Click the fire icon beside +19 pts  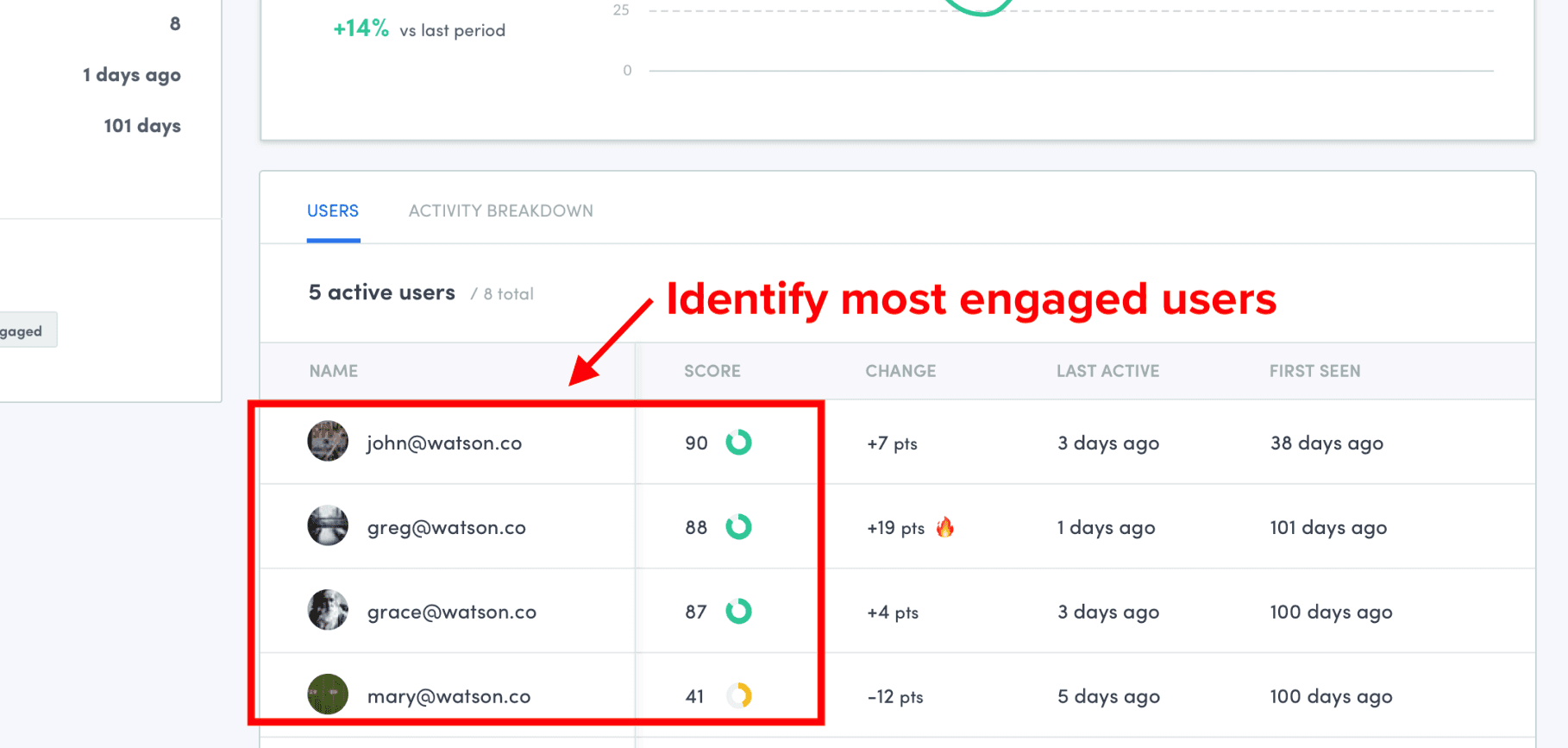(945, 527)
